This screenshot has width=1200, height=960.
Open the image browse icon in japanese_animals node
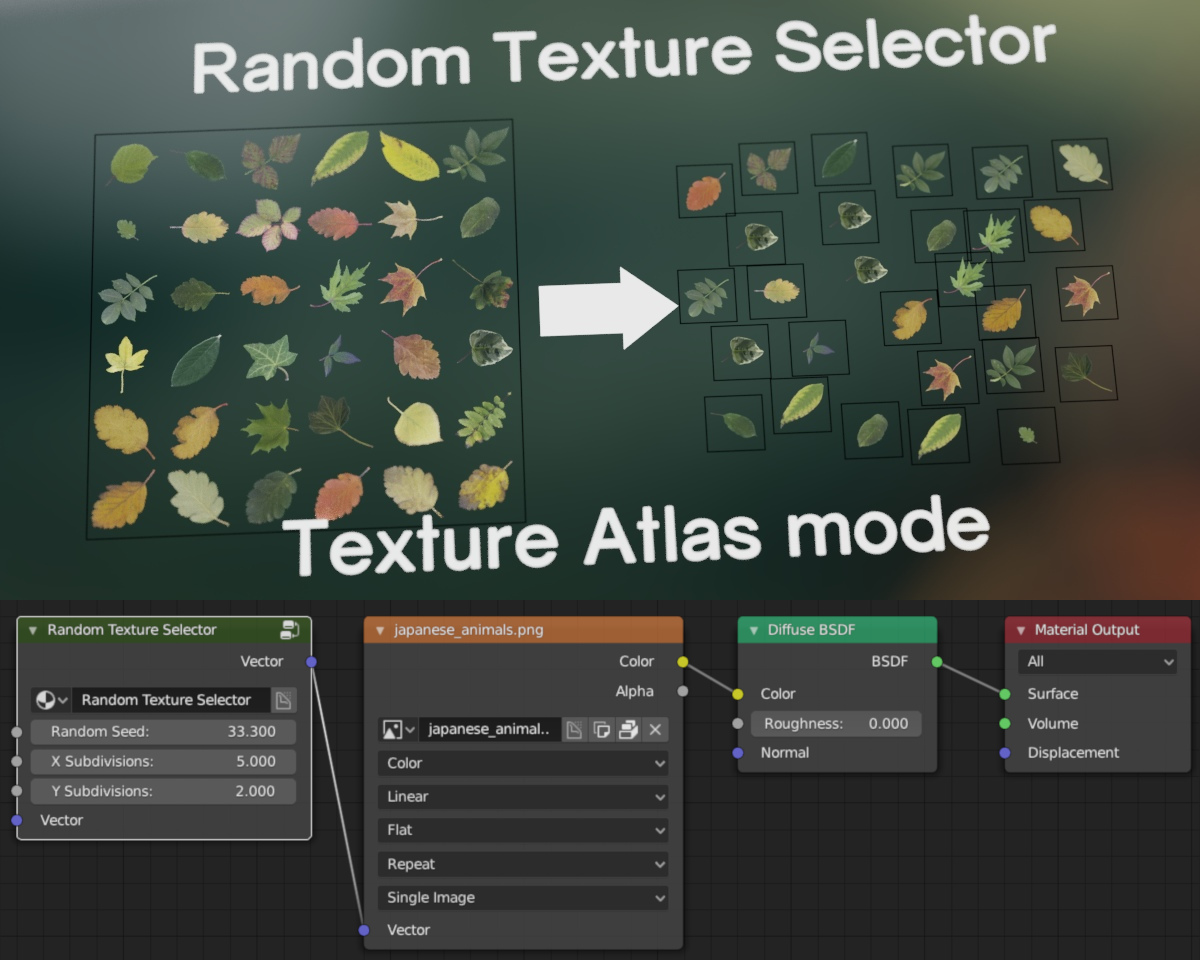coord(398,730)
